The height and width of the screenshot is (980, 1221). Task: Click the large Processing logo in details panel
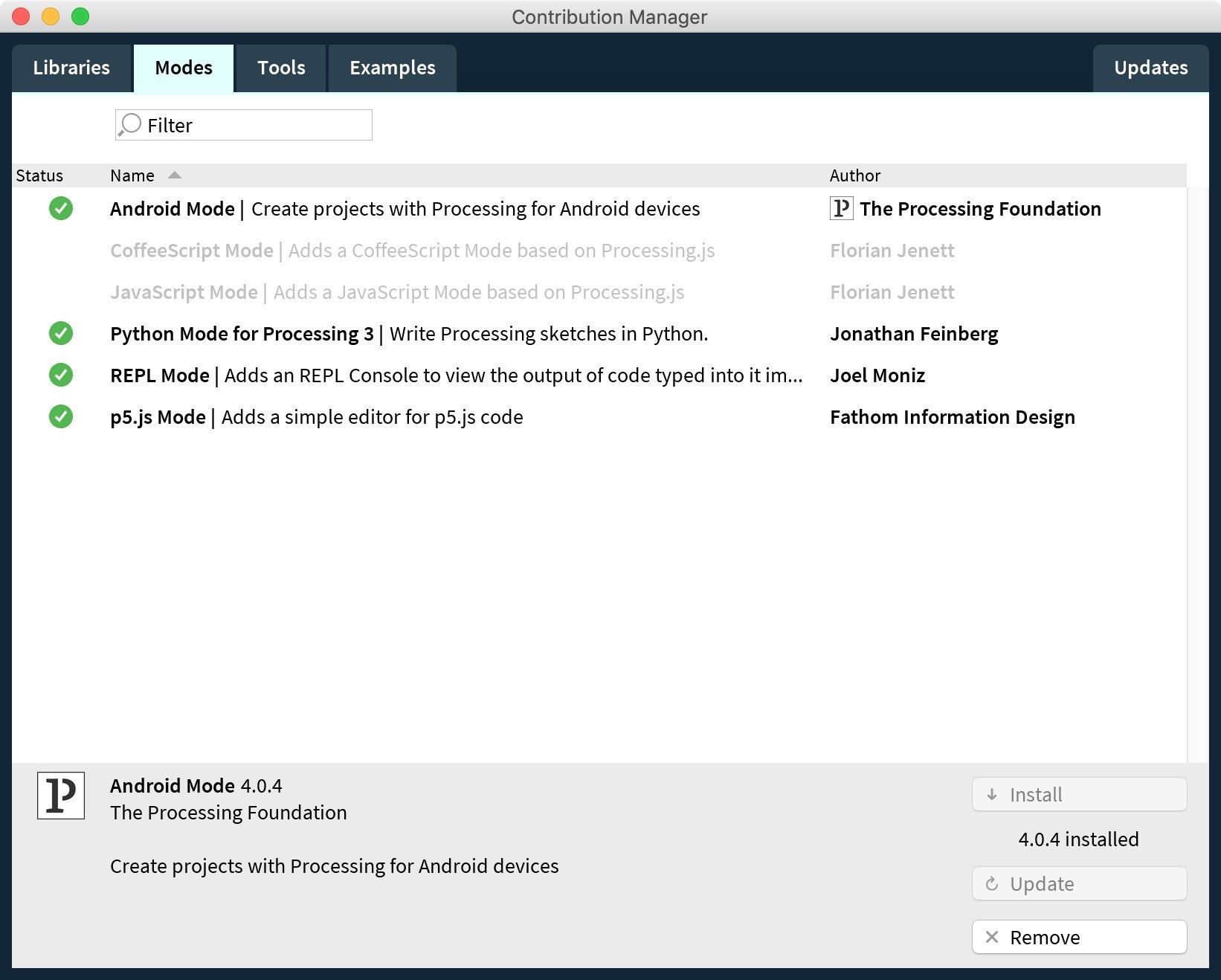point(61,796)
